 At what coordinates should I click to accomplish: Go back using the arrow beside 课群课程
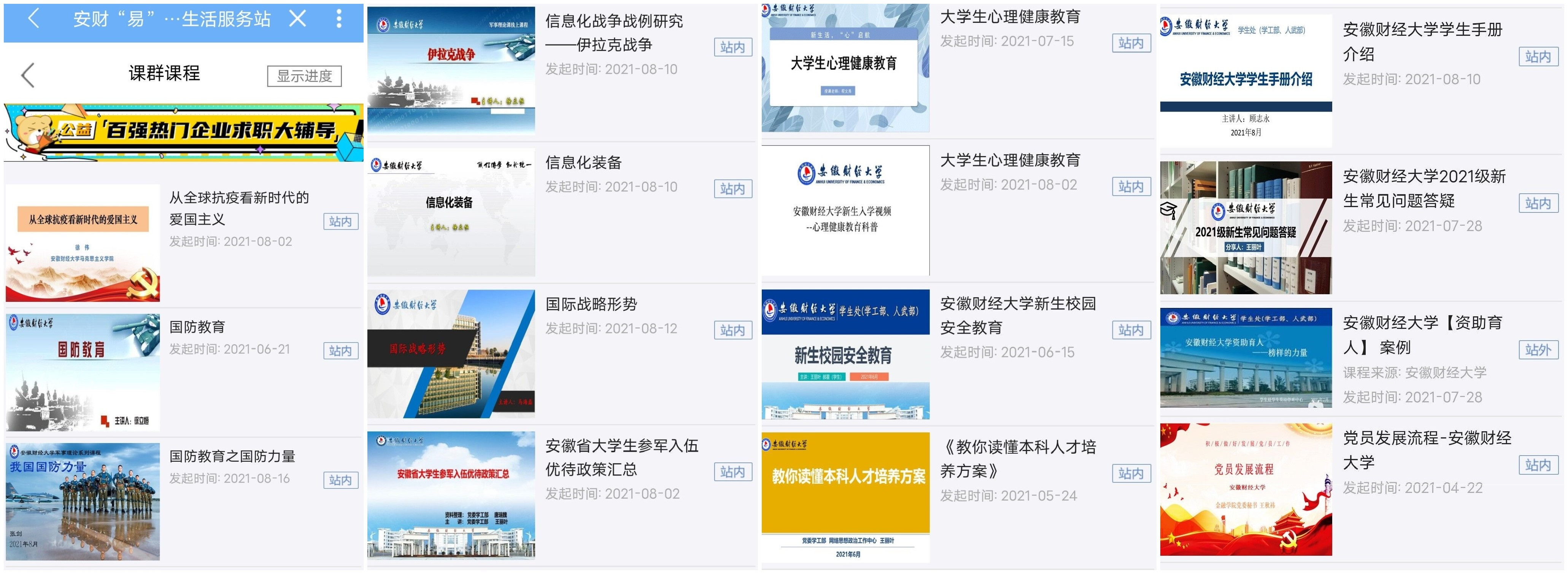(28, 75)
